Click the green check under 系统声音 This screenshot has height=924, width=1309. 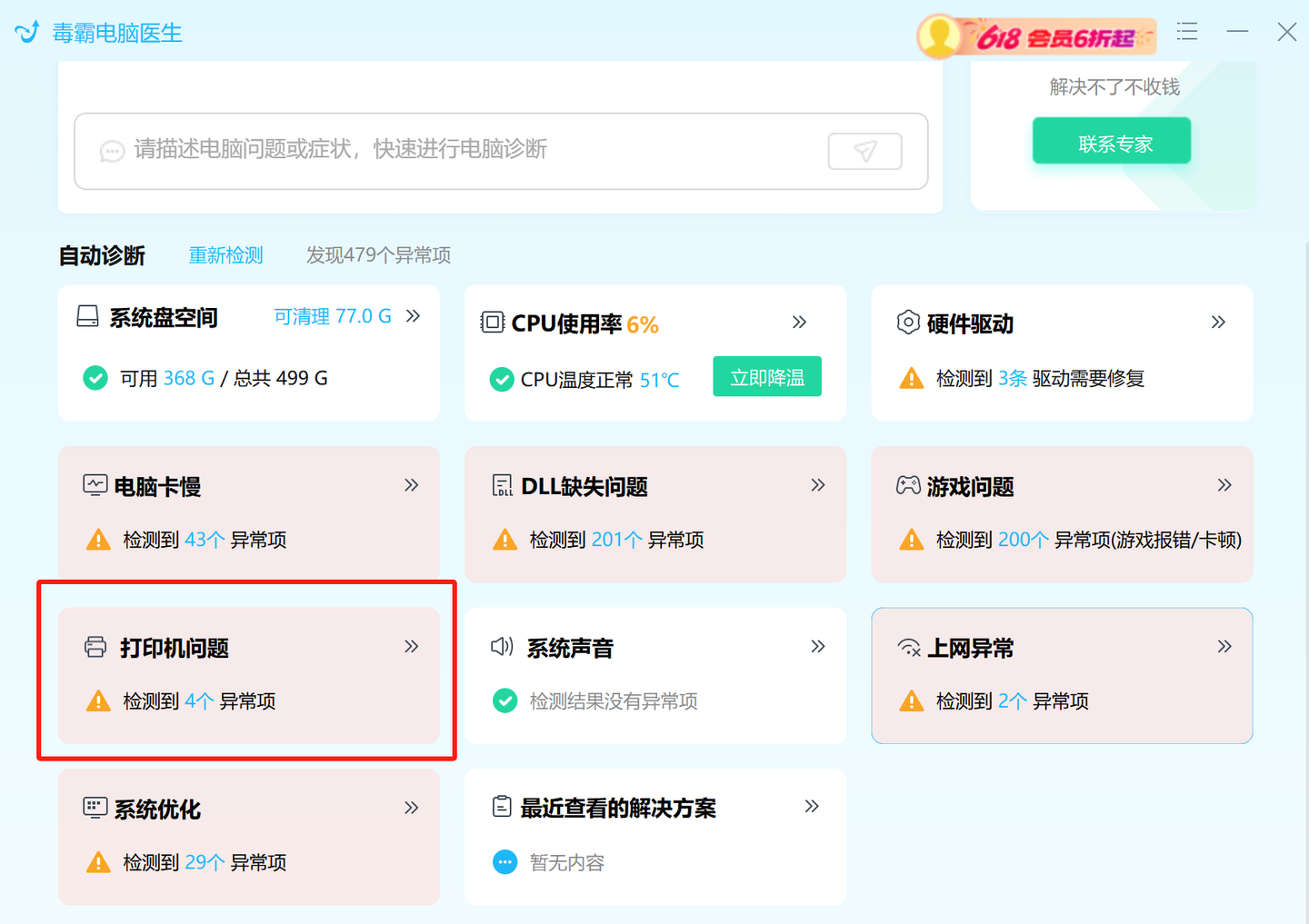[x=505, y=700]
